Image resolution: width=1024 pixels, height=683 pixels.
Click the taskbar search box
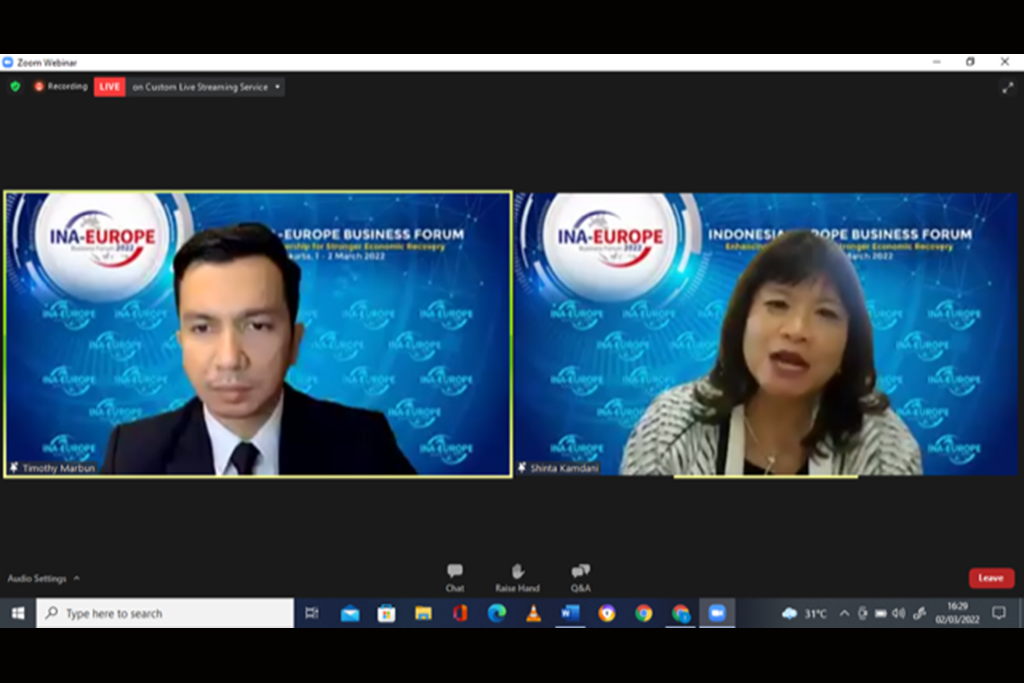[165, 613]
